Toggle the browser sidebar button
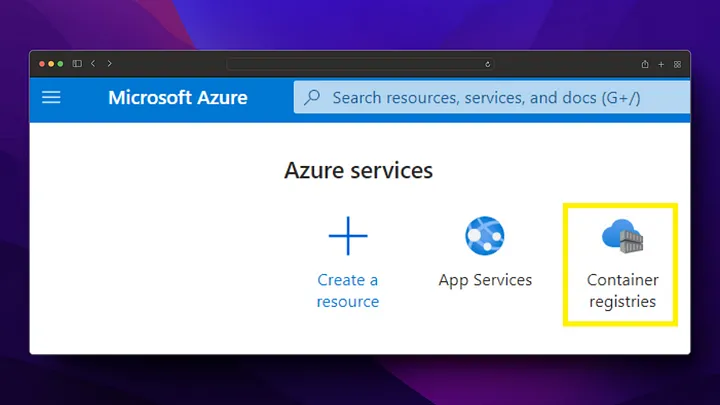Viewport: 720px width, 405px height. (x=77, y=63)
